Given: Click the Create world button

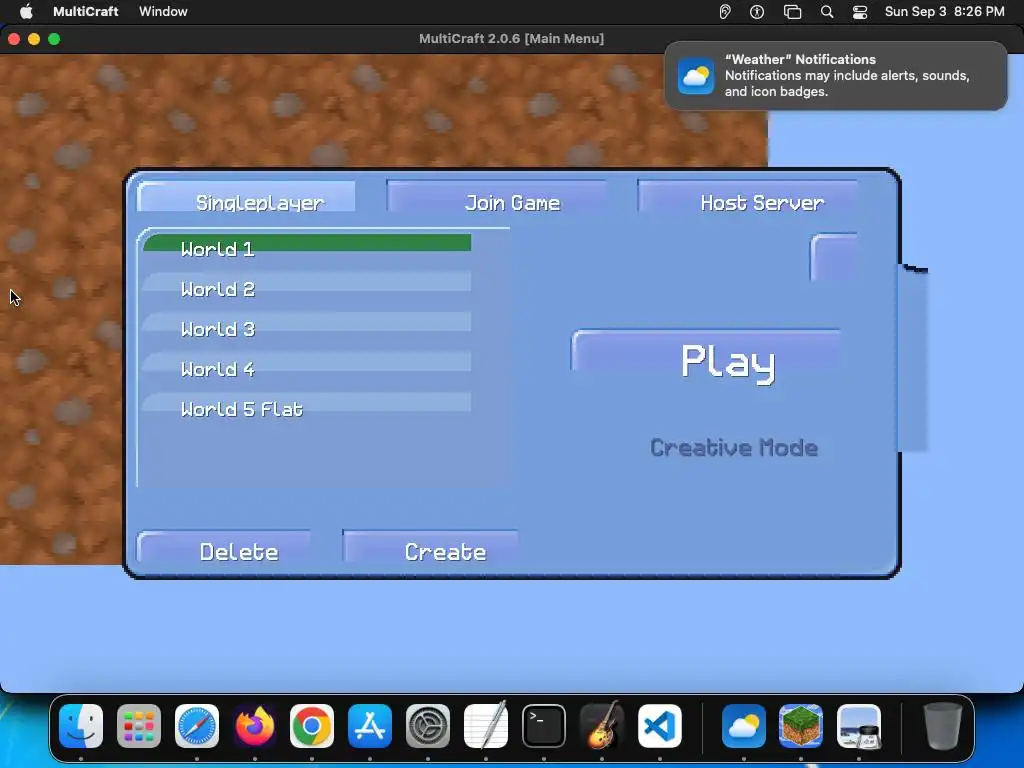Looking at the screenshot, I should click(430, 547).
